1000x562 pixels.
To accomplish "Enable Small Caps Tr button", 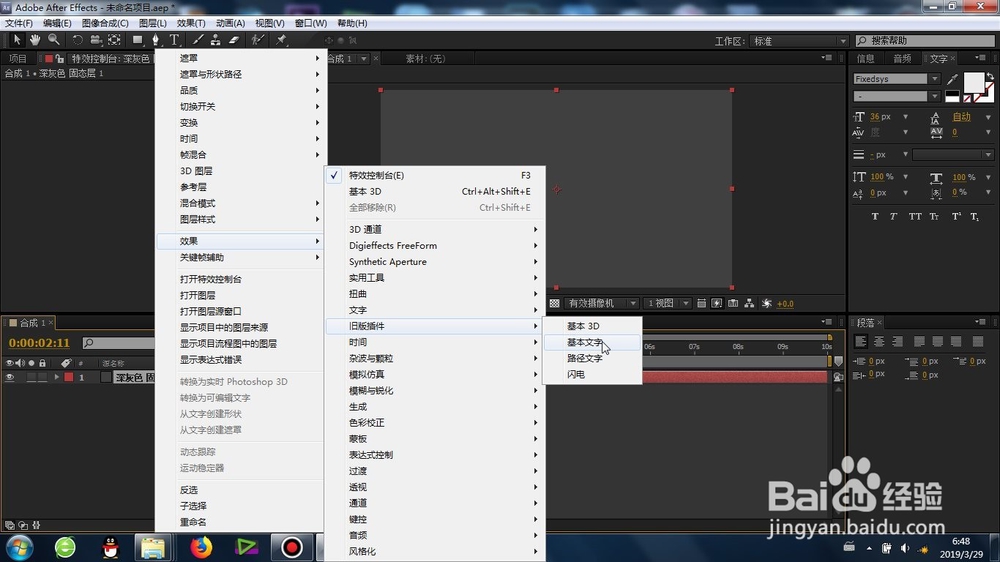I will coord(934,216).
